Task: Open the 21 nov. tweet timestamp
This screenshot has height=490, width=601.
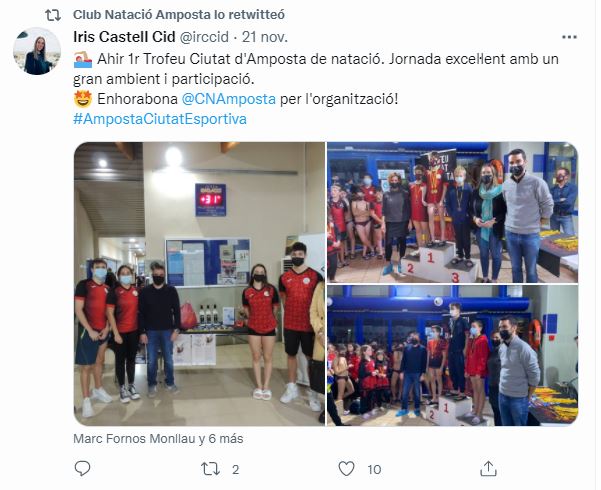Action: click(x=265, y=37)
